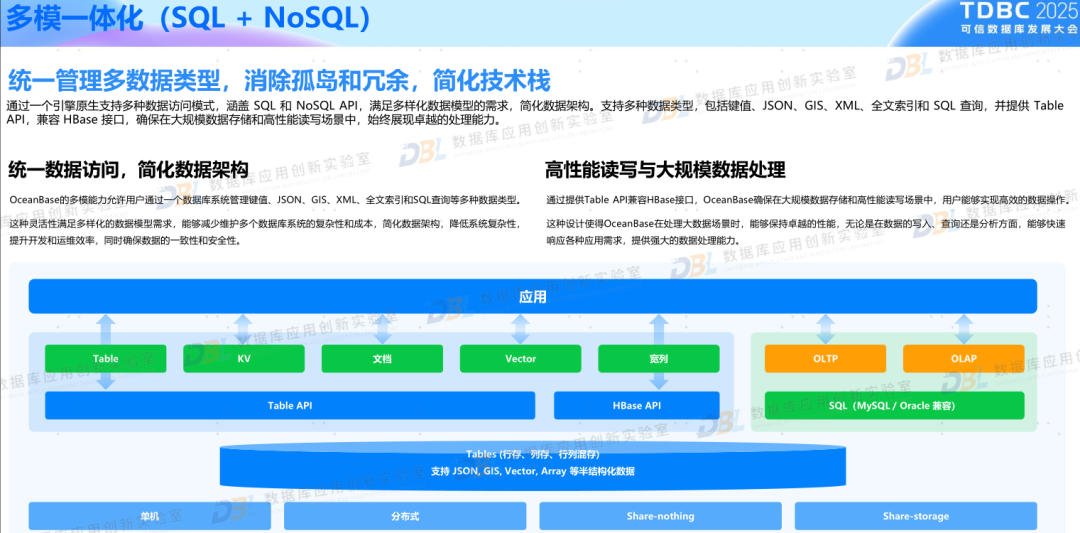Click the blue Table API bar

[290, 405]
